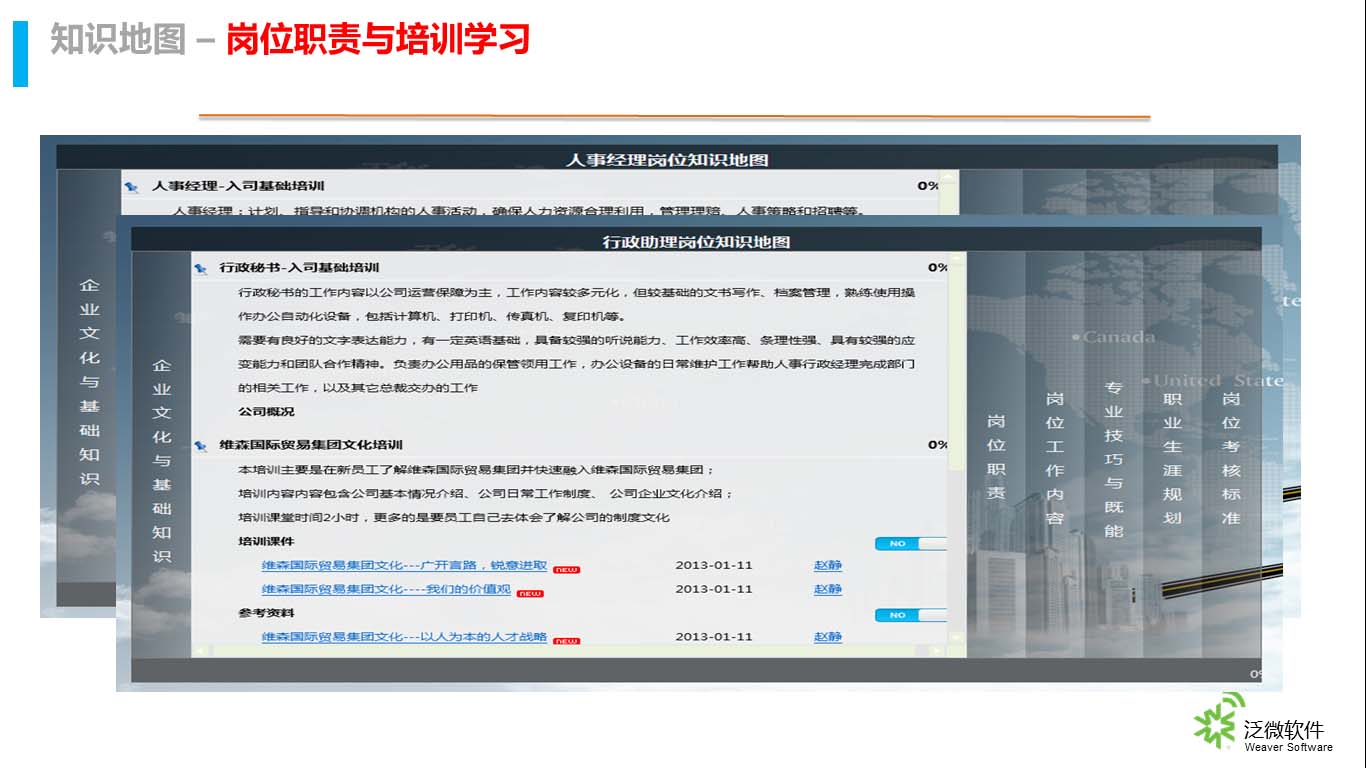Open link 维森国际贸易集团文化---以人为本的人才战略
The width and height of the screenshot is (1366, 768).
(405, 636)
